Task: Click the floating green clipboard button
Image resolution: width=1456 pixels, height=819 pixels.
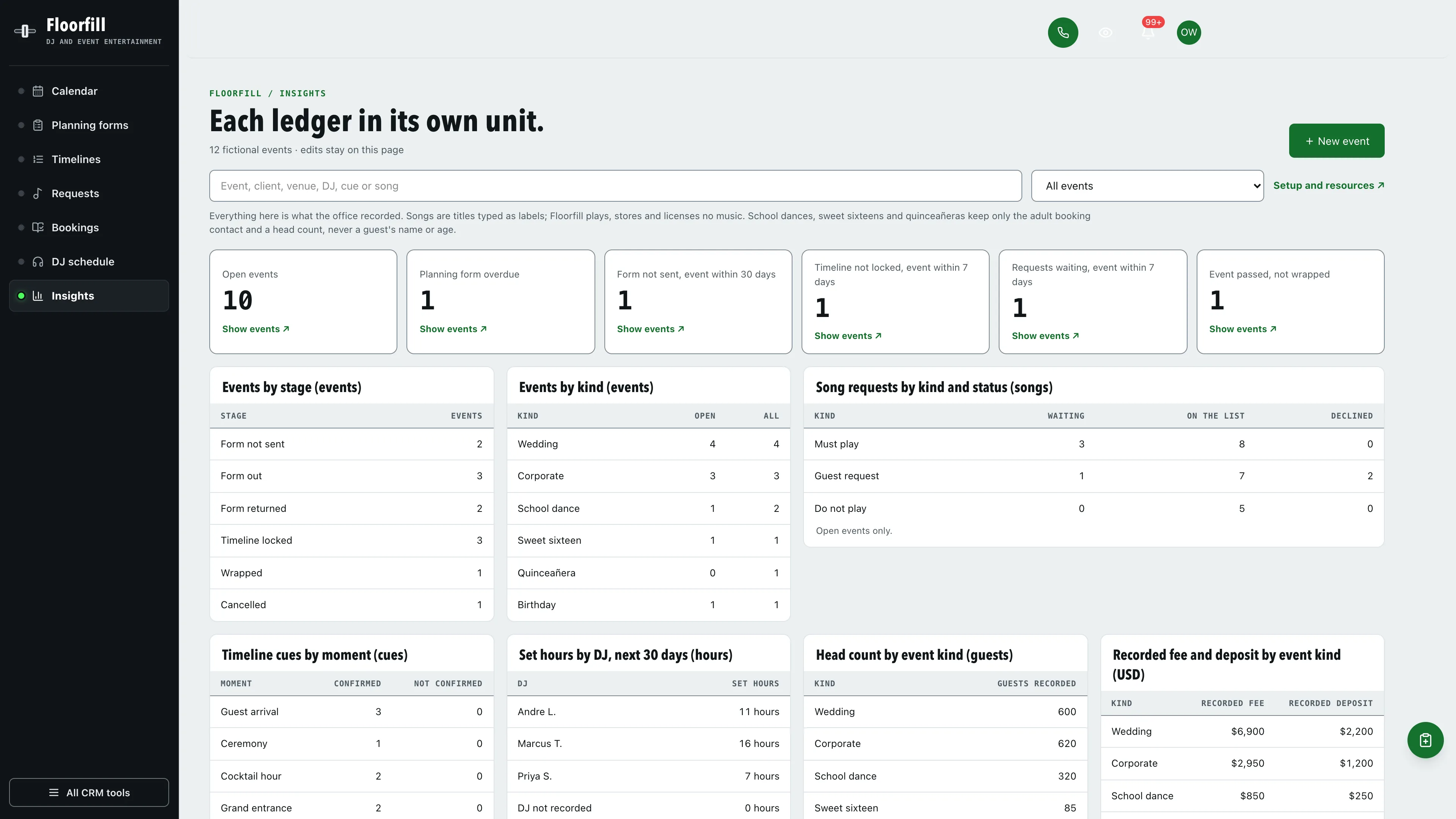Action: pos(1425,740)
